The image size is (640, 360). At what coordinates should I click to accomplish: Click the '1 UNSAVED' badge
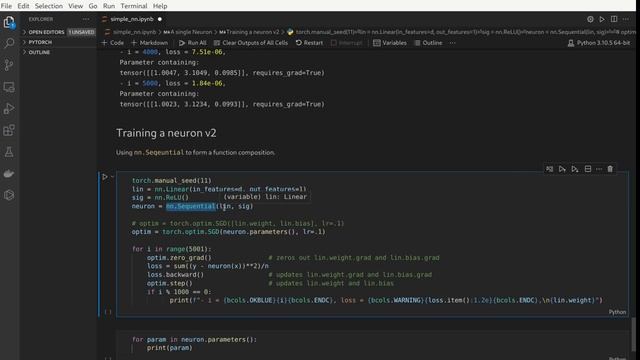coord(81,32)
